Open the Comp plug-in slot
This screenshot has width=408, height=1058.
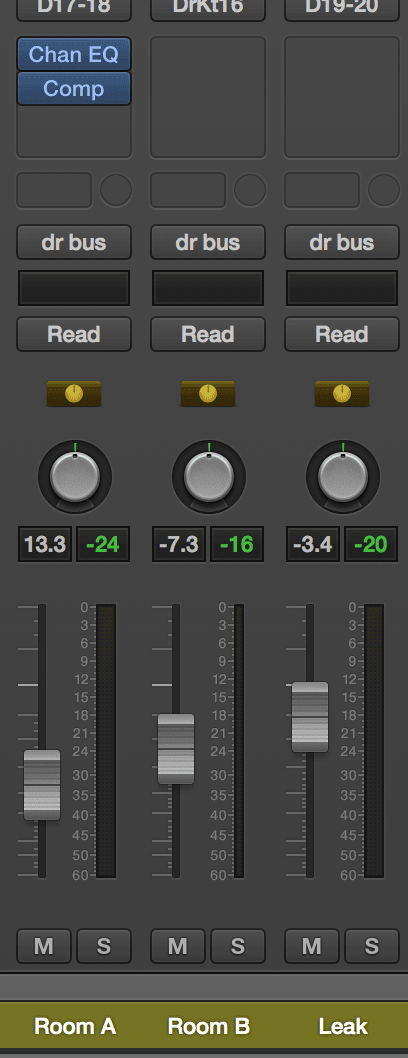(x=74, y=88)
